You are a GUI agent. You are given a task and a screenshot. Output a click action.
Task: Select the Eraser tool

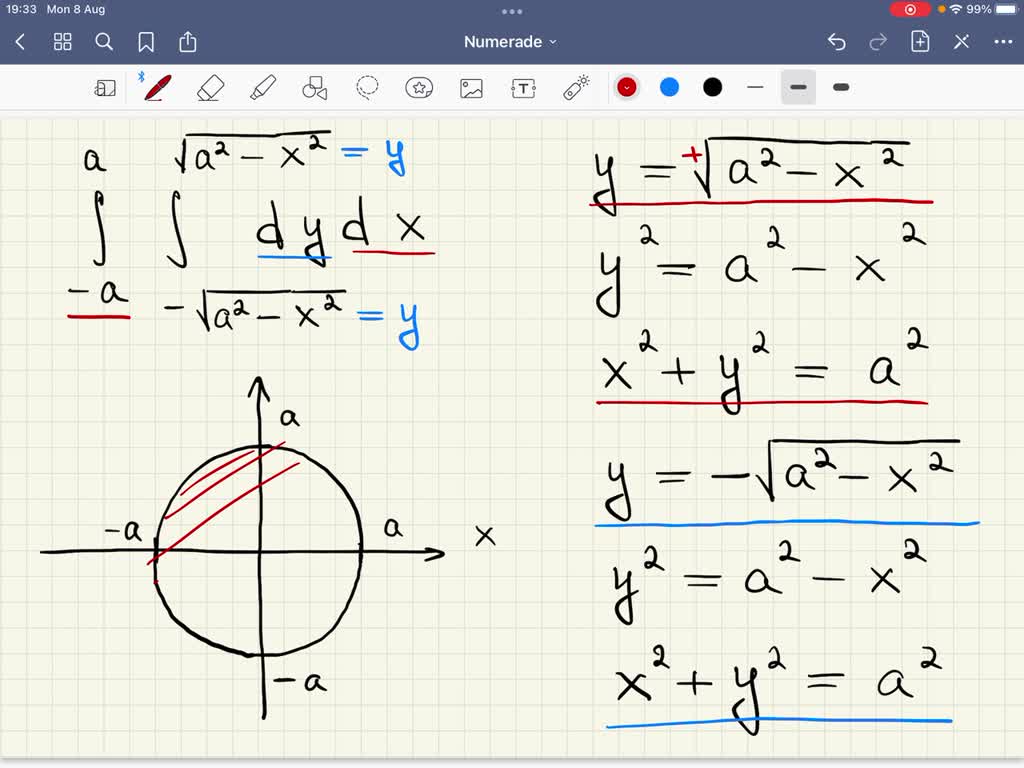(211, 87)
